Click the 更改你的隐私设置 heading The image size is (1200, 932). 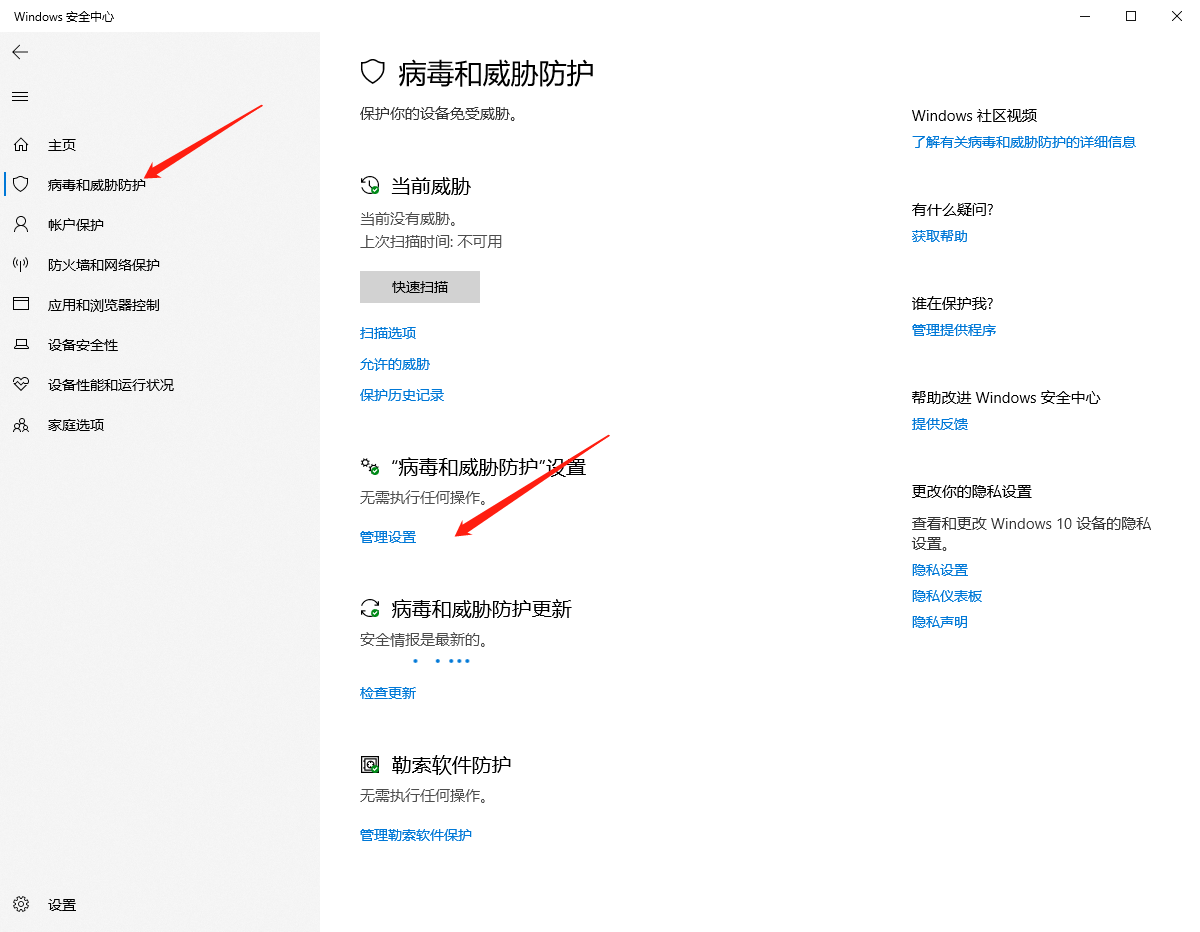point(972,492)
